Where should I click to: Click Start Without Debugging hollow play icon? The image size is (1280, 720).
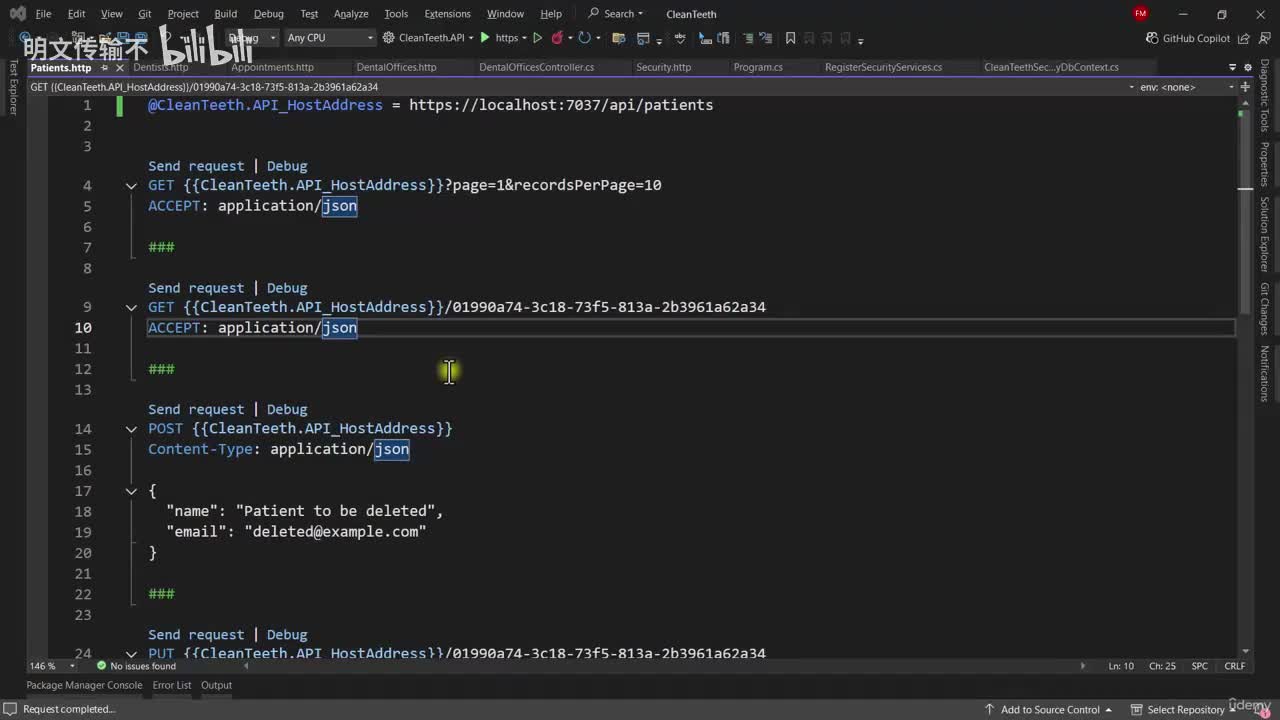537,38
